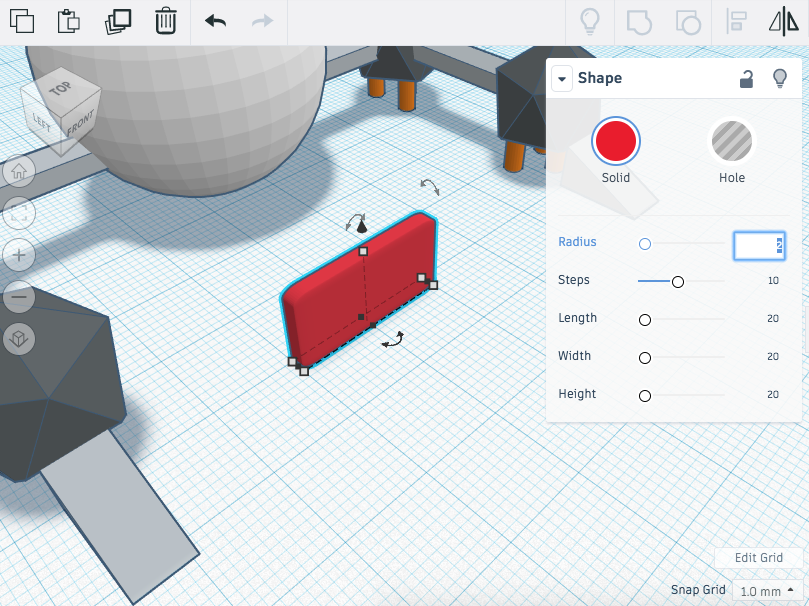This screenshot has height=606, width=809.
Task: Zoom out with the minus button
Action: (x=19, y=297)
